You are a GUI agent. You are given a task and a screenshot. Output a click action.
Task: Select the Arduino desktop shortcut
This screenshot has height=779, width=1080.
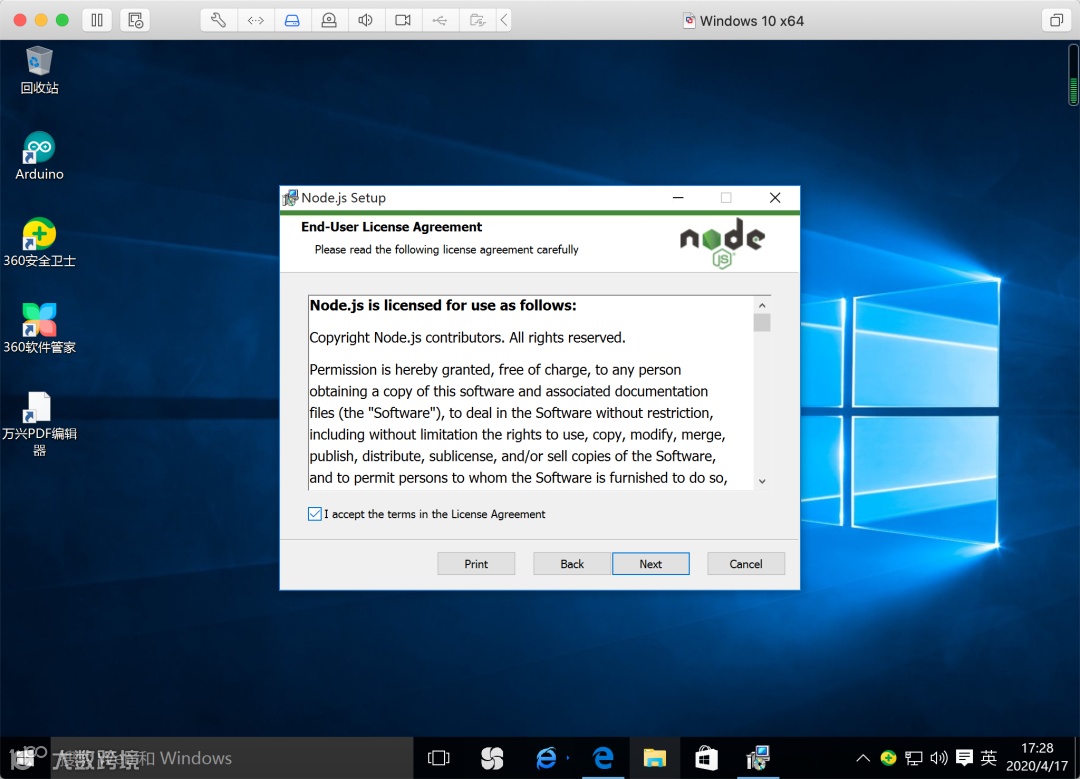[x=39, y=156]
